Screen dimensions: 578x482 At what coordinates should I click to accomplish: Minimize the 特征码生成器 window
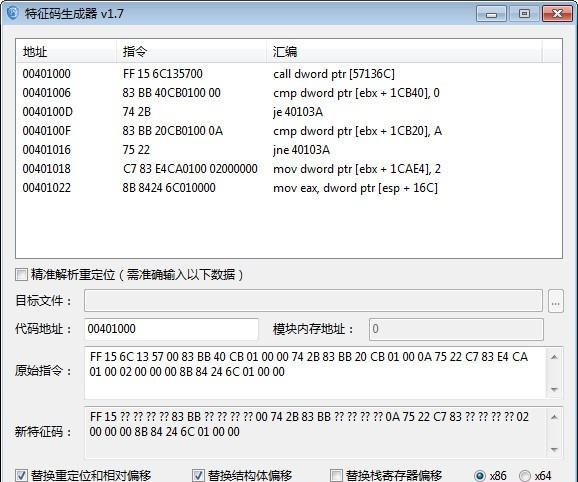(491, 14)
